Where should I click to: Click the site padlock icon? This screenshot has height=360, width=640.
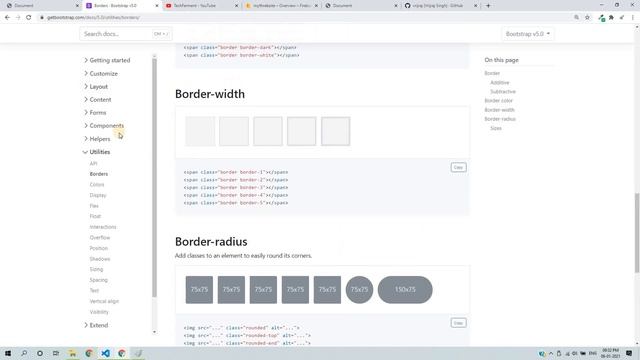[x=42, y=18]
